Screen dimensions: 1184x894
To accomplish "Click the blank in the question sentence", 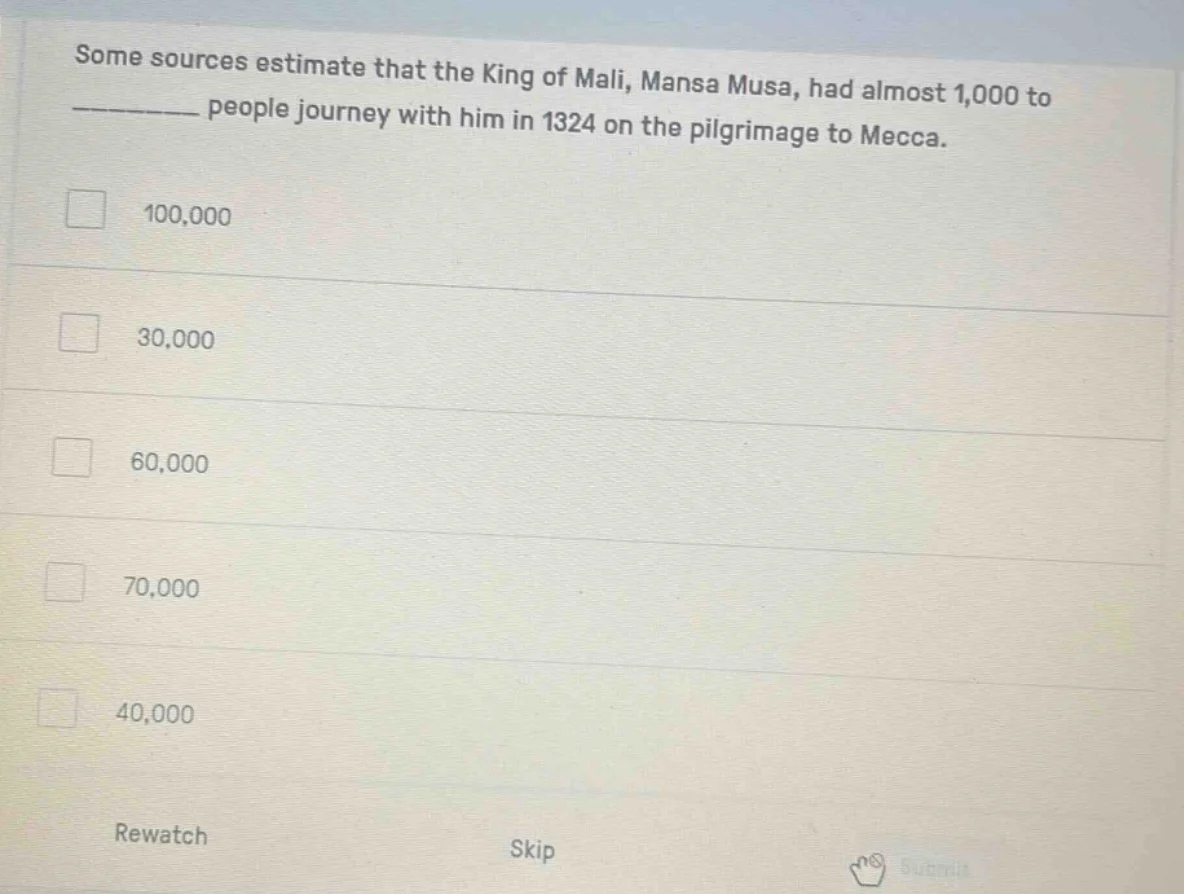I will coord(130,110).
